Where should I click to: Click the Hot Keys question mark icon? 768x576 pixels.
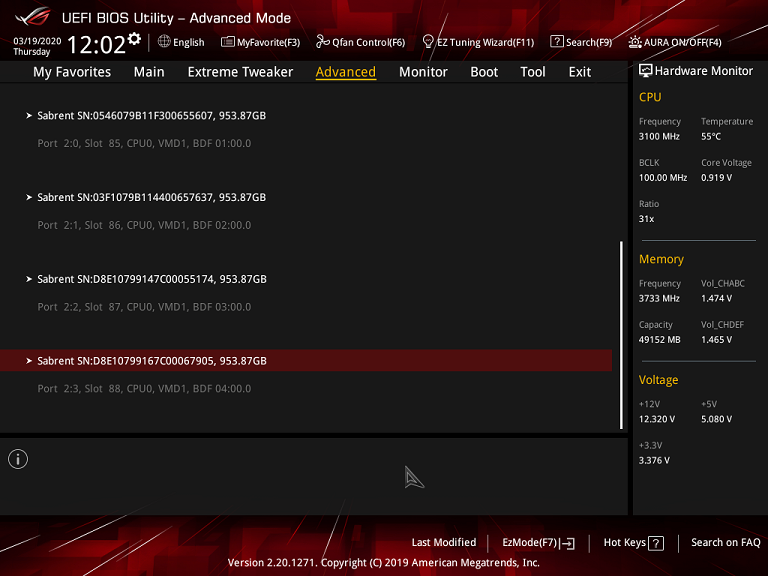(x=656, y=543)
